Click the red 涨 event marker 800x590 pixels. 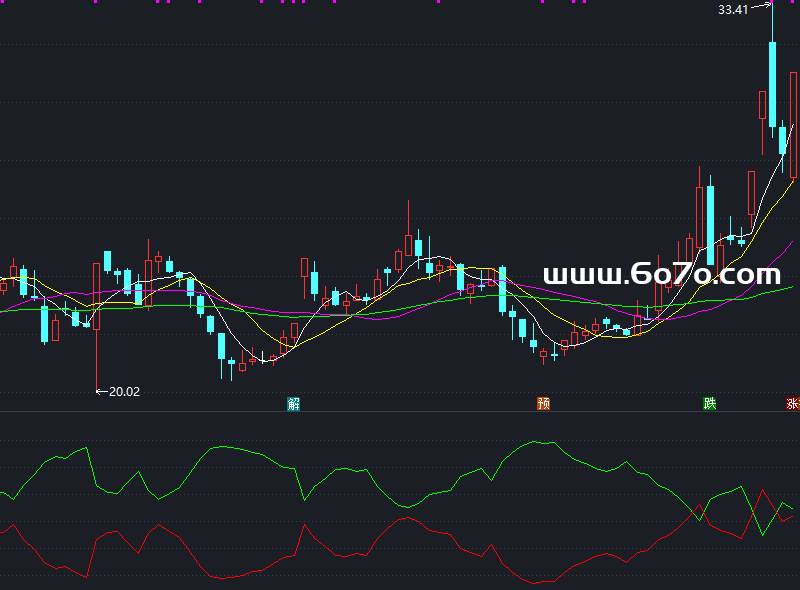tap(793, 404)
